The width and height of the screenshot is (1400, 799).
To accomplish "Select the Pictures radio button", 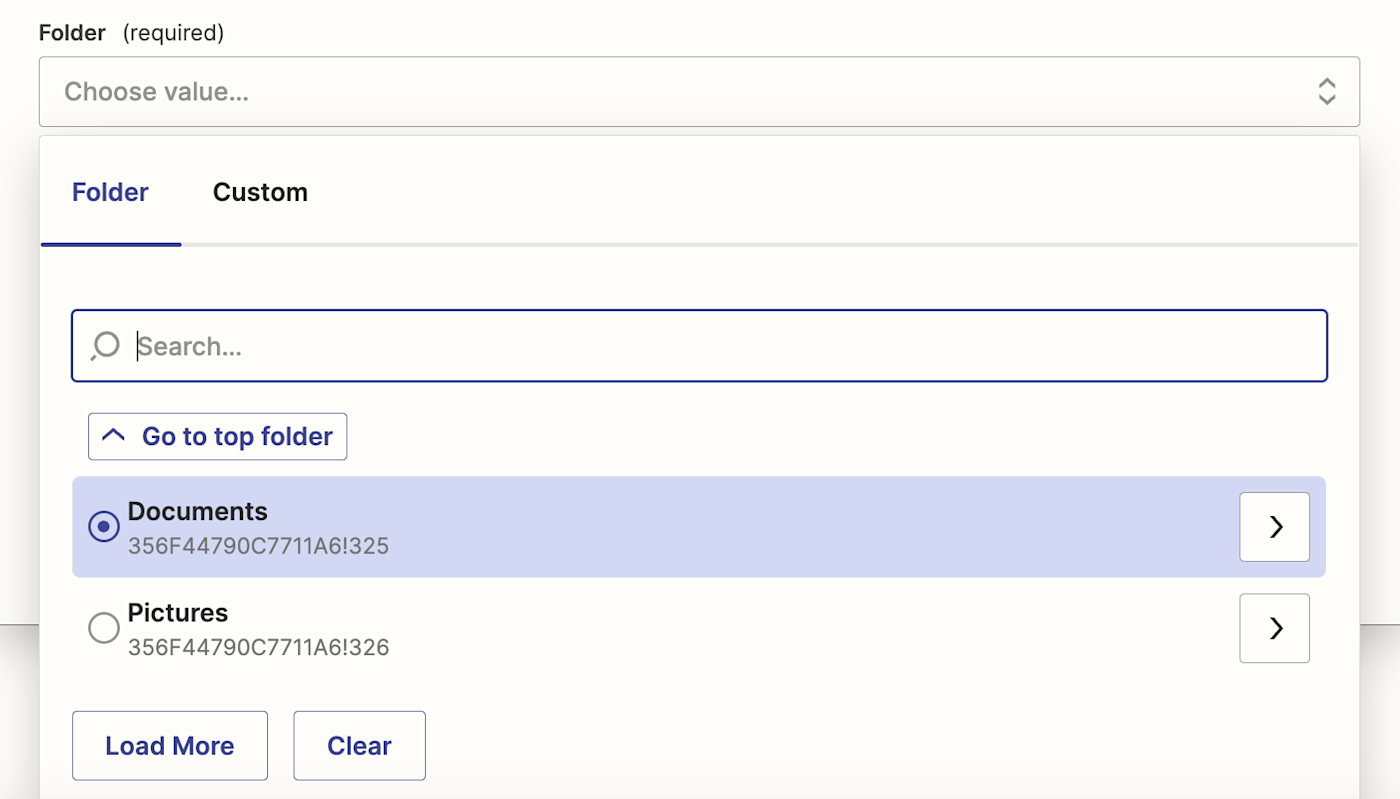I will (104, 628).
